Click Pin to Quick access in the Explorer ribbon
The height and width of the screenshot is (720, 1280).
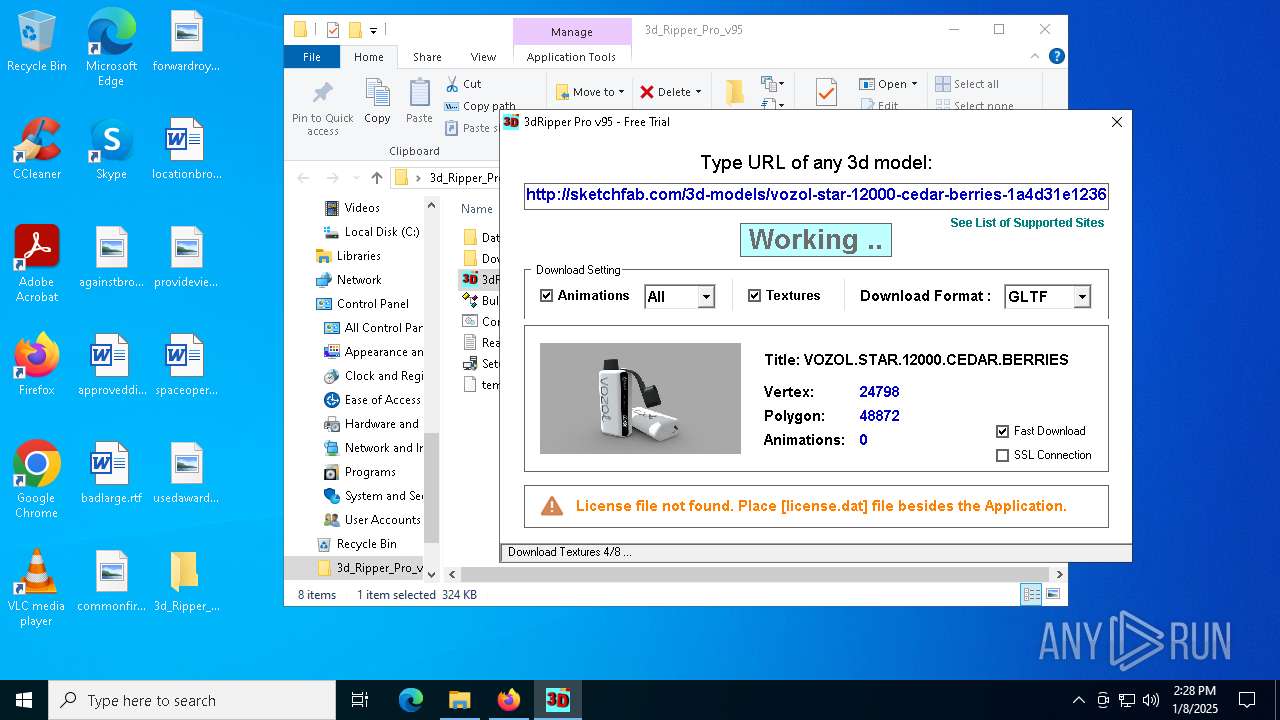point(323,108)
